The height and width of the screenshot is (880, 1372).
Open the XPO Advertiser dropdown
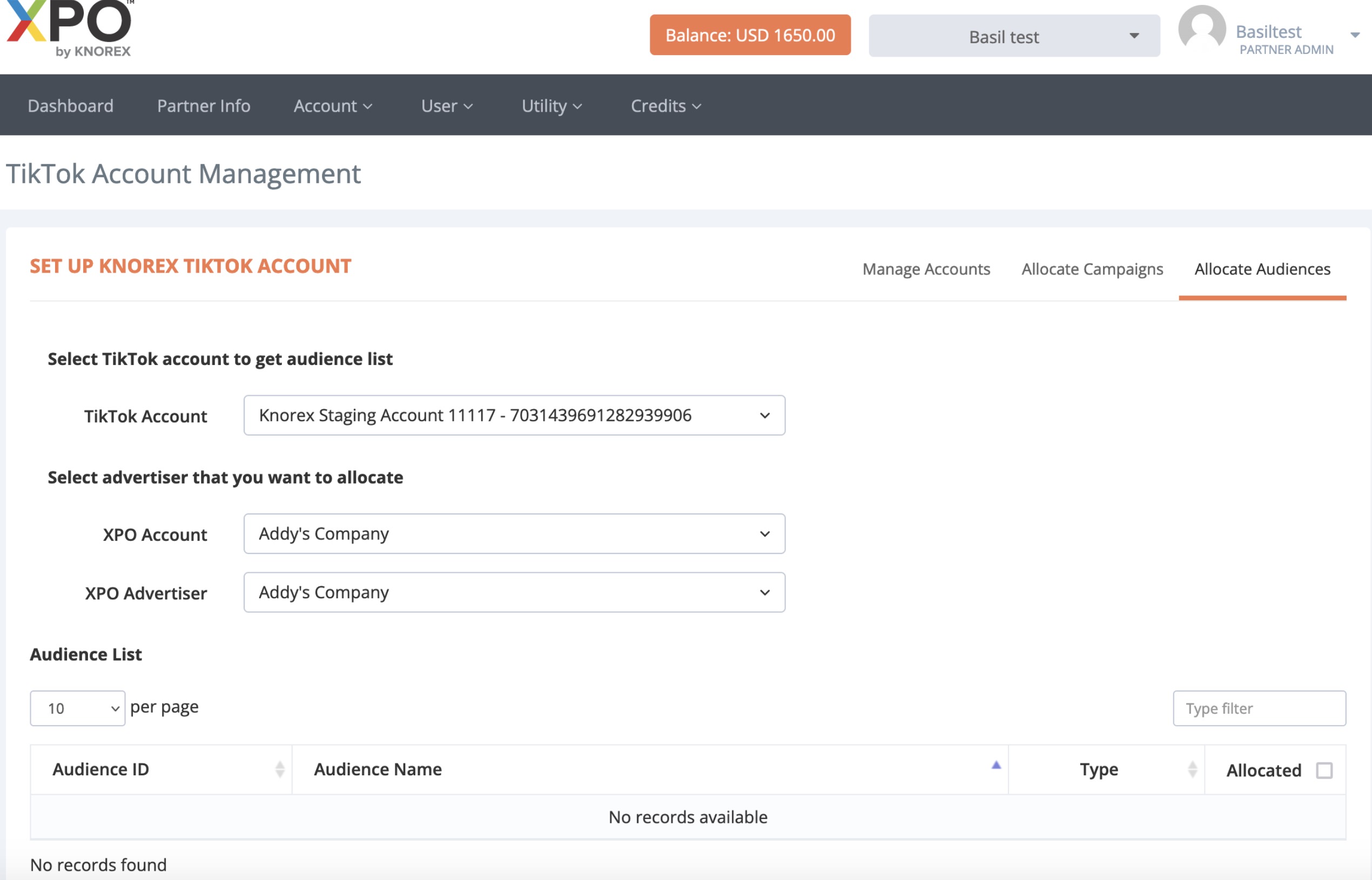pyautogui.click(x=514, y=593)
